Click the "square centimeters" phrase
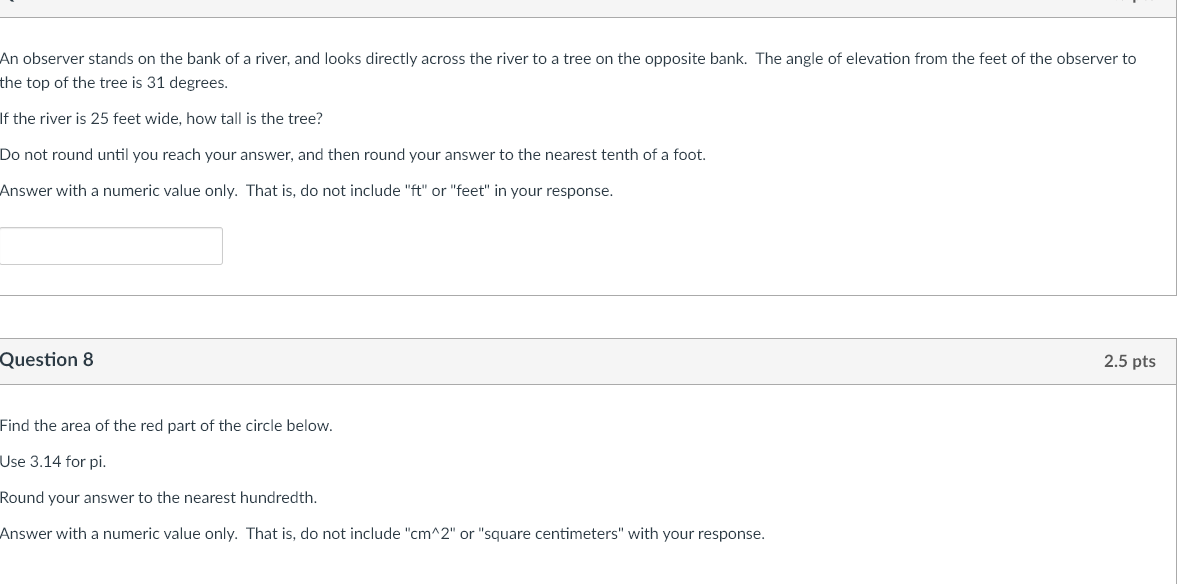The width and height of the screenshot is (1202, 584). [549, 534]
